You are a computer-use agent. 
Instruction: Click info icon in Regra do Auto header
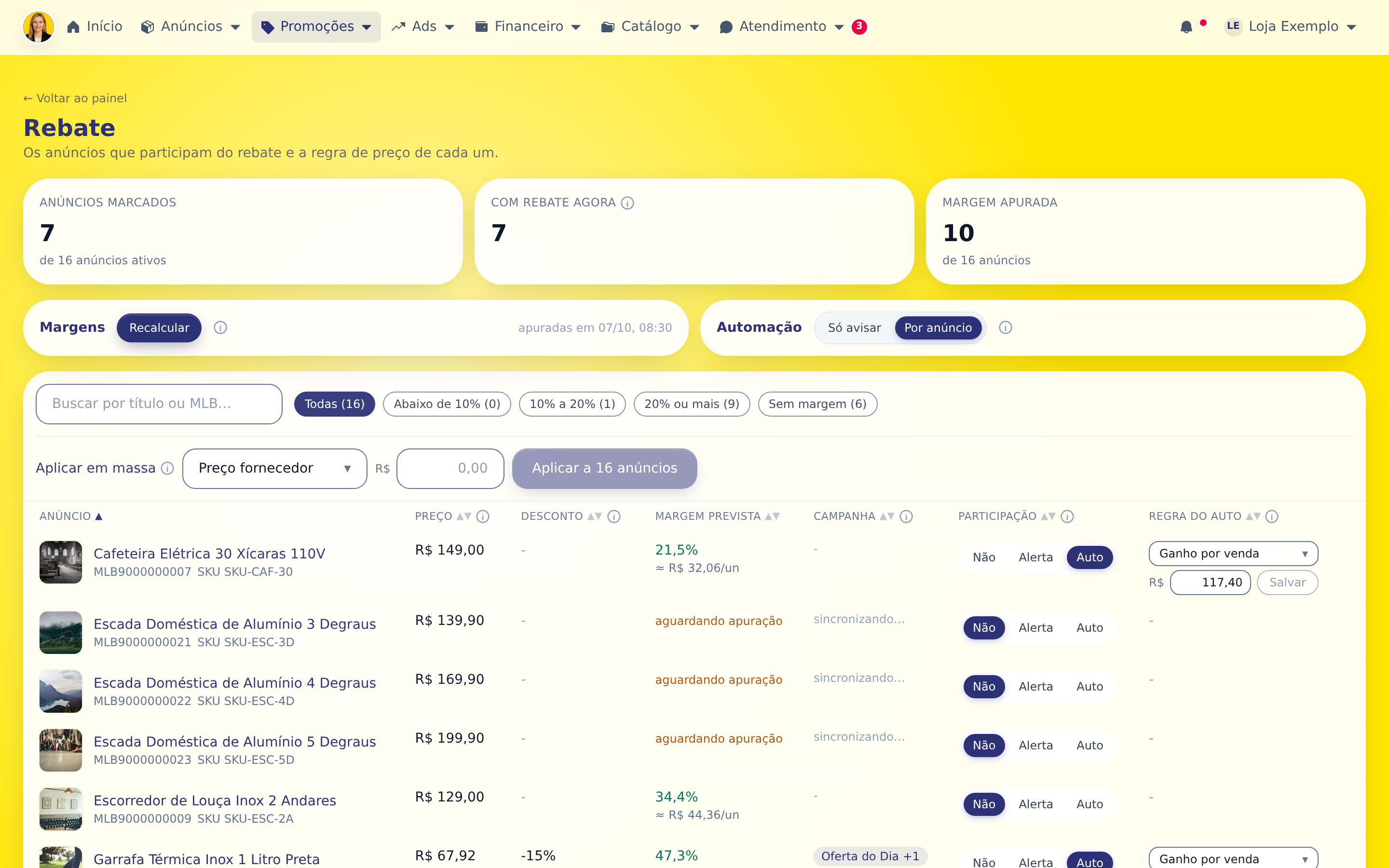coord(1271,516)
